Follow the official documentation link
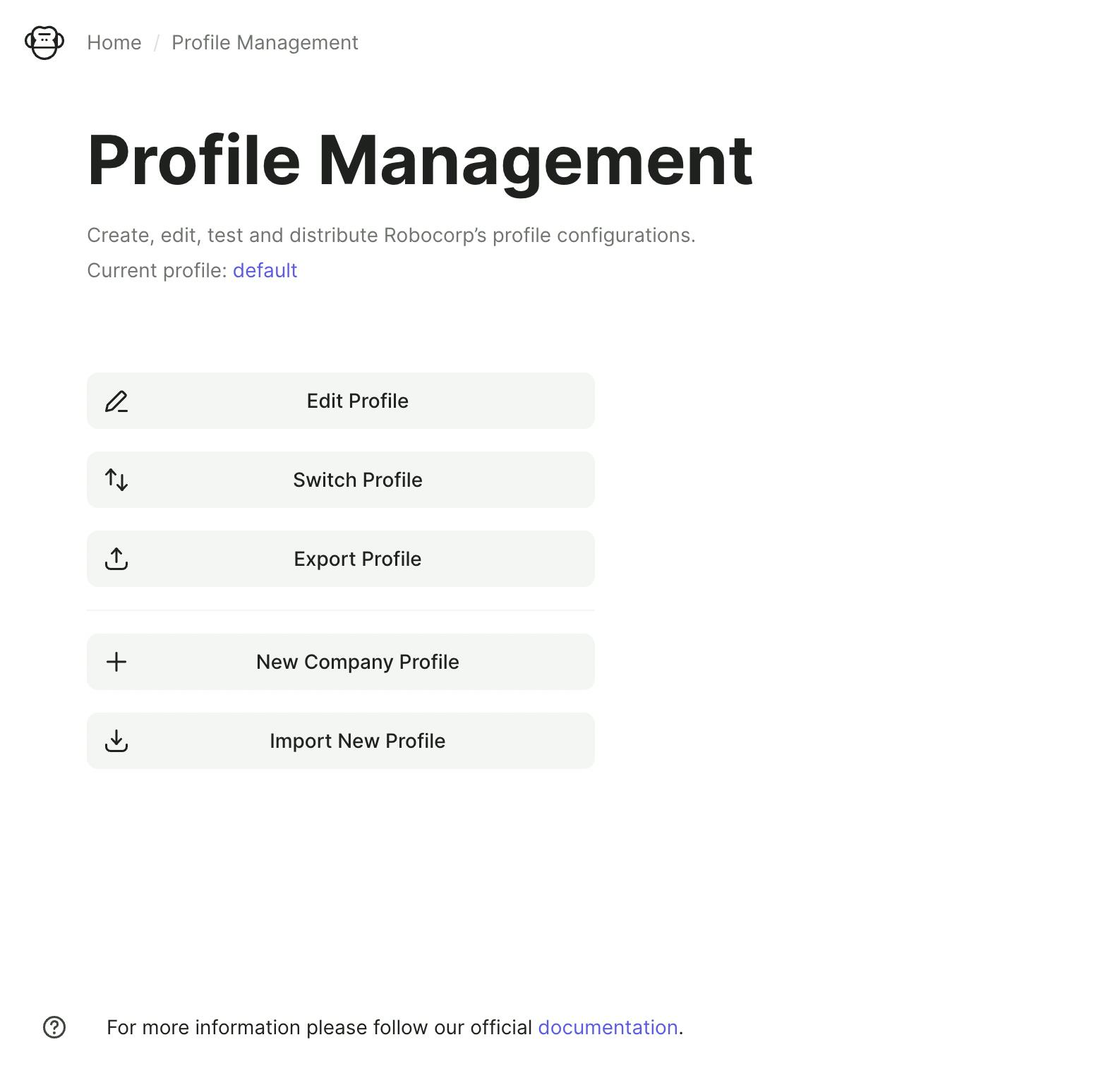Screen dimensions: 1120x1078 (608, 1027)
